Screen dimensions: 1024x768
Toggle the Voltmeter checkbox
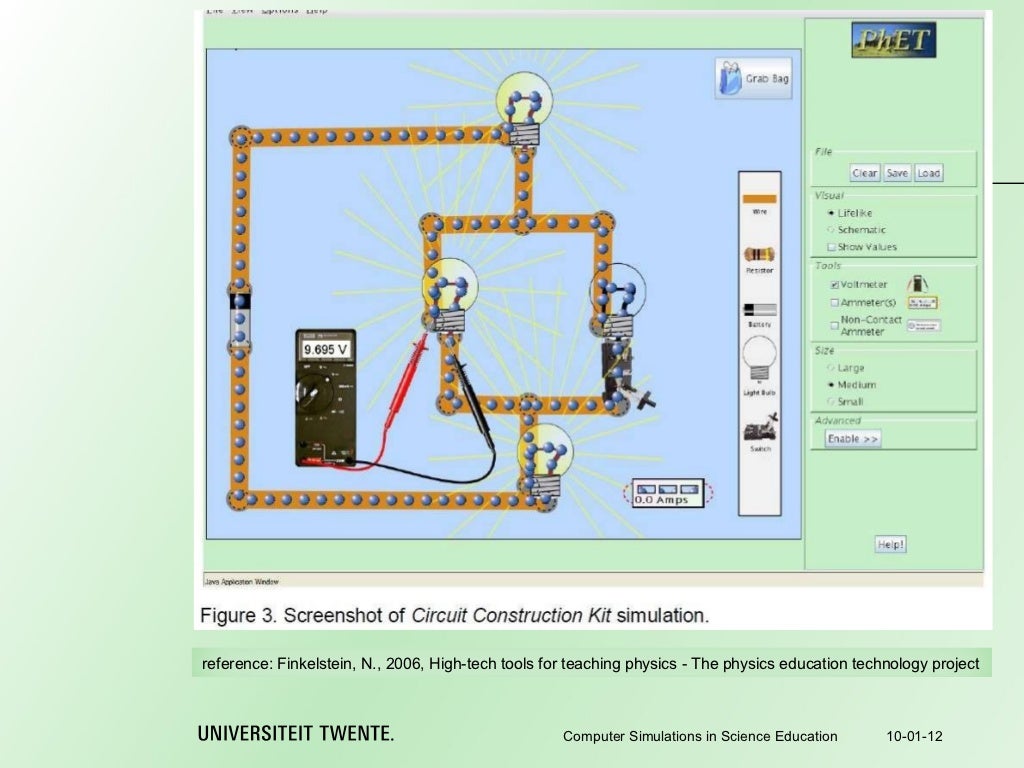point(835,285)
